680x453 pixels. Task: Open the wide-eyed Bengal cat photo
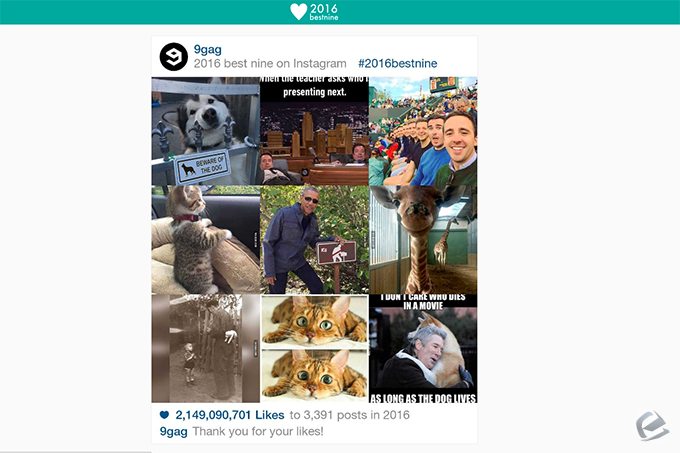(314, 349)
